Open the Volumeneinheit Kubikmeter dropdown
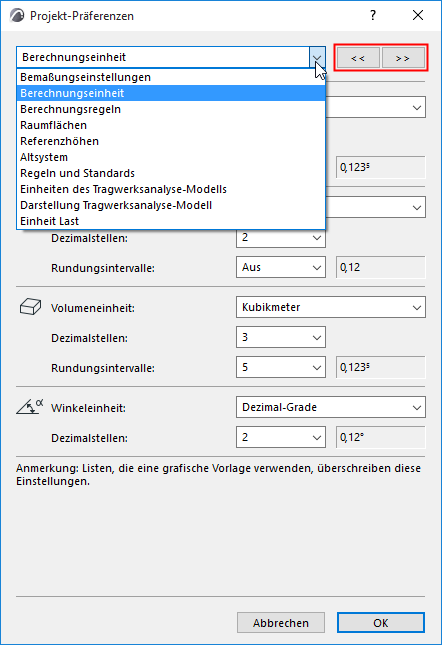The image size is (442, 645). 331,307
